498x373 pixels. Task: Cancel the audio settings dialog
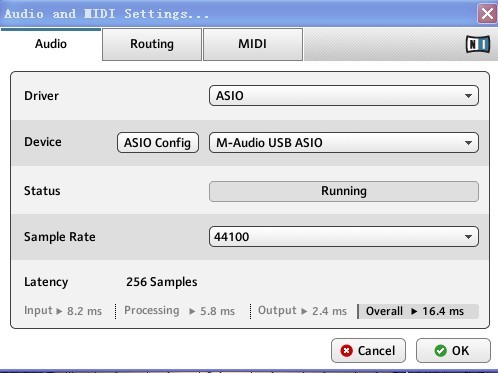pyautogui.click(x=368, y=351)
